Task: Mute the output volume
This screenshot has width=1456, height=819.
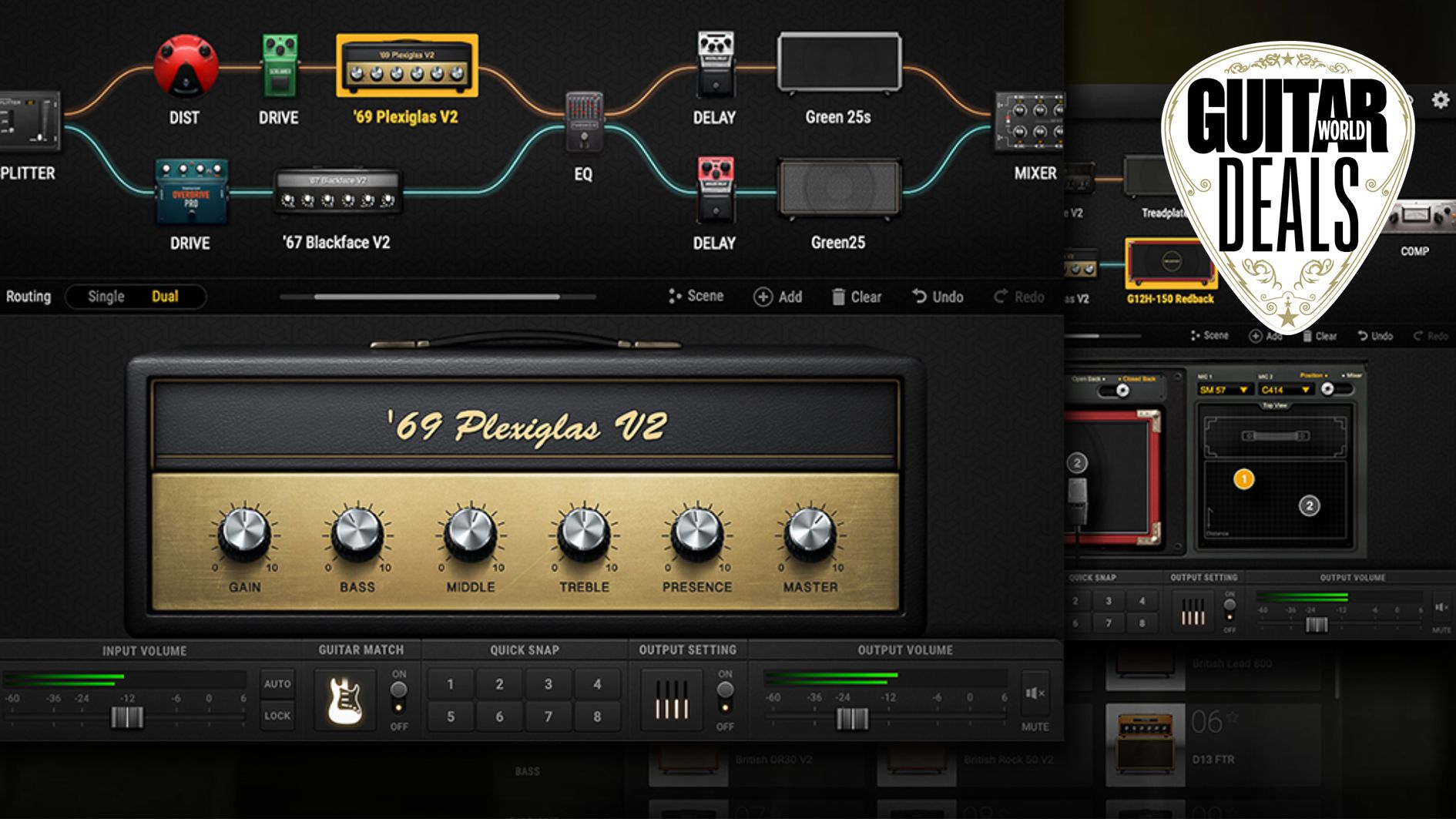Action: [1035, 693]
